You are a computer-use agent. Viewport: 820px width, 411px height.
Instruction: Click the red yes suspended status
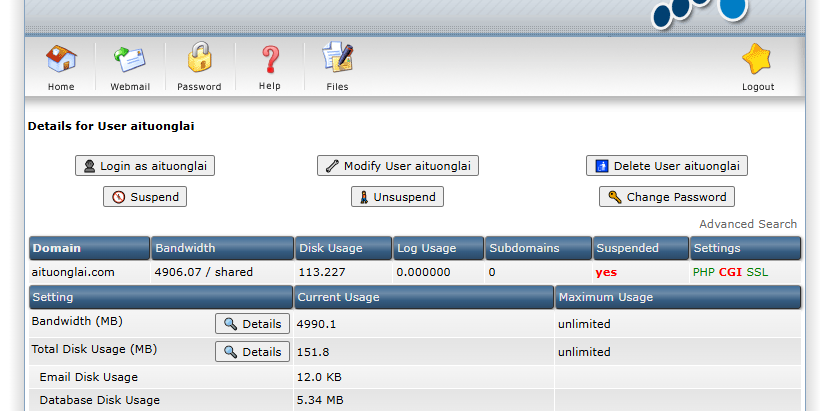(x=606, y=272)
